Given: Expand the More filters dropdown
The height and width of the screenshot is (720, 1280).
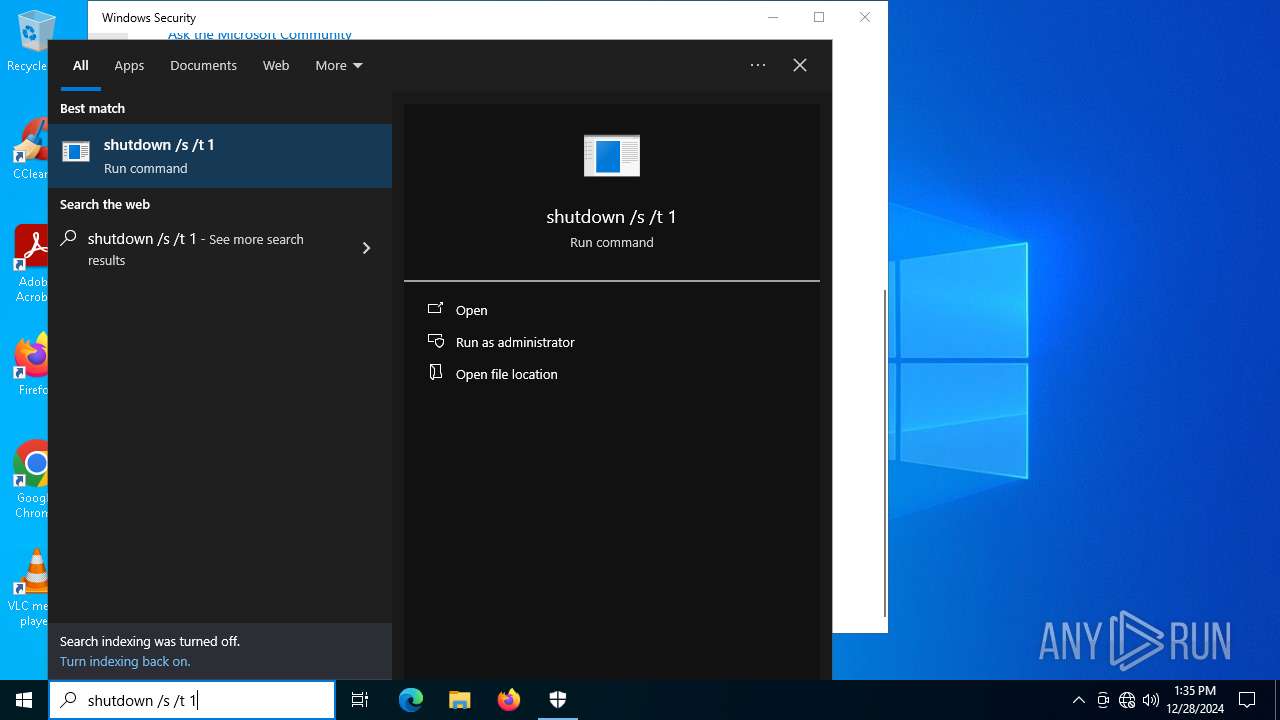Looking at the screenshot, I should pos(339,65).
